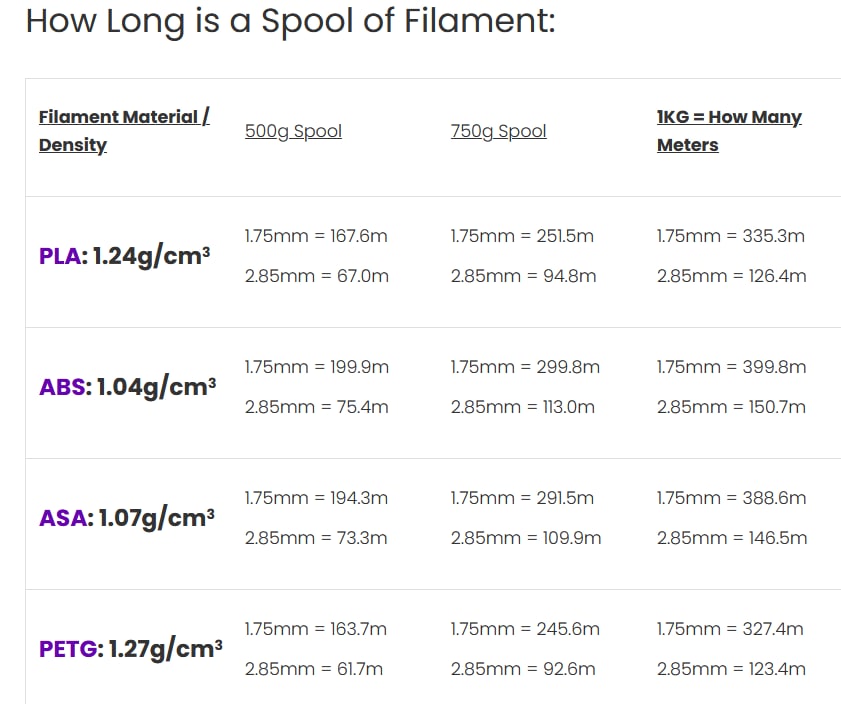Click the page heading How Long is a Spool of Filament

coord(291,21)
